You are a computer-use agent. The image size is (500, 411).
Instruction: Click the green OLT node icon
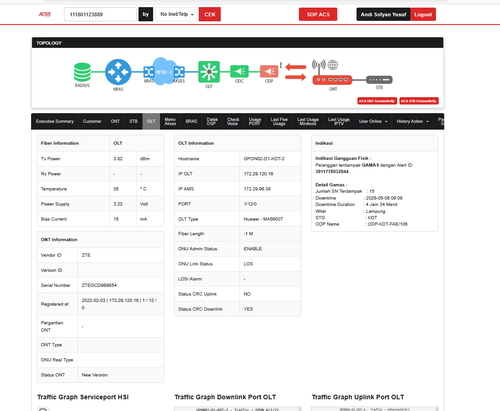209,71
